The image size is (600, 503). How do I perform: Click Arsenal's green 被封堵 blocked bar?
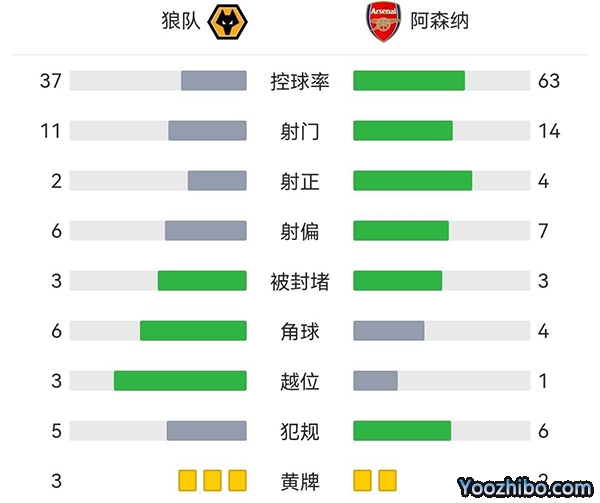[398, 281]
